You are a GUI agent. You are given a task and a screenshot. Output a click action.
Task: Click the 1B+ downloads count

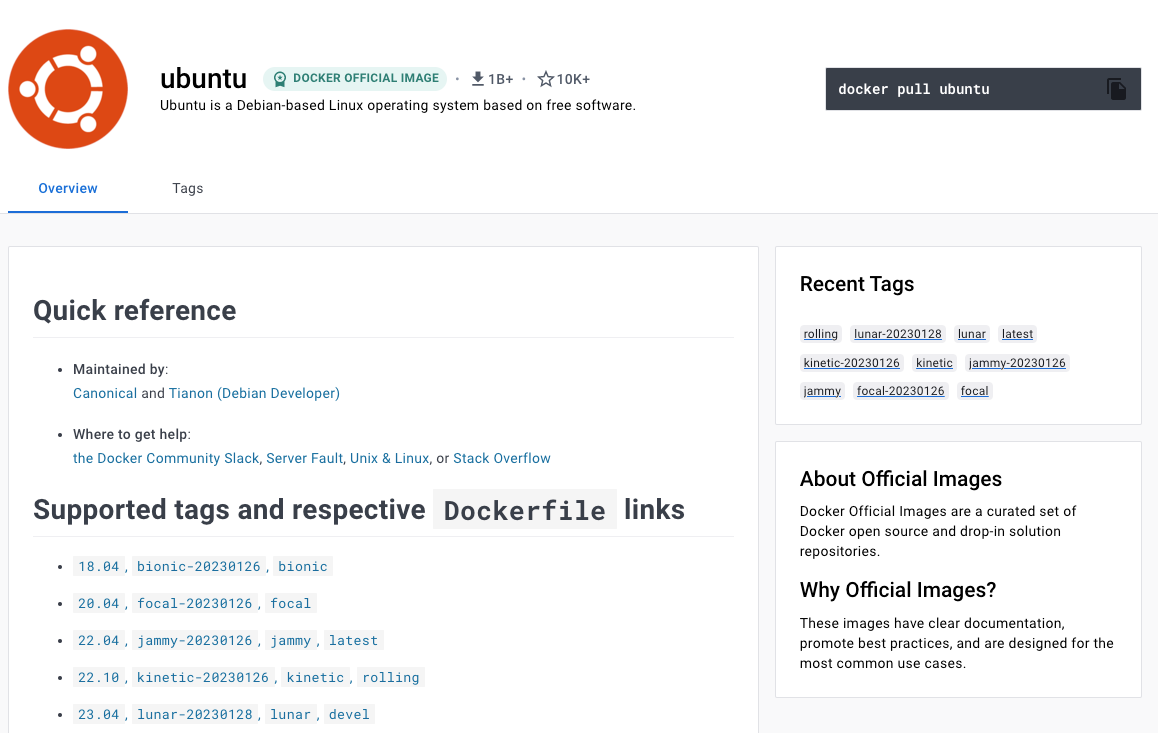[501, 79]
